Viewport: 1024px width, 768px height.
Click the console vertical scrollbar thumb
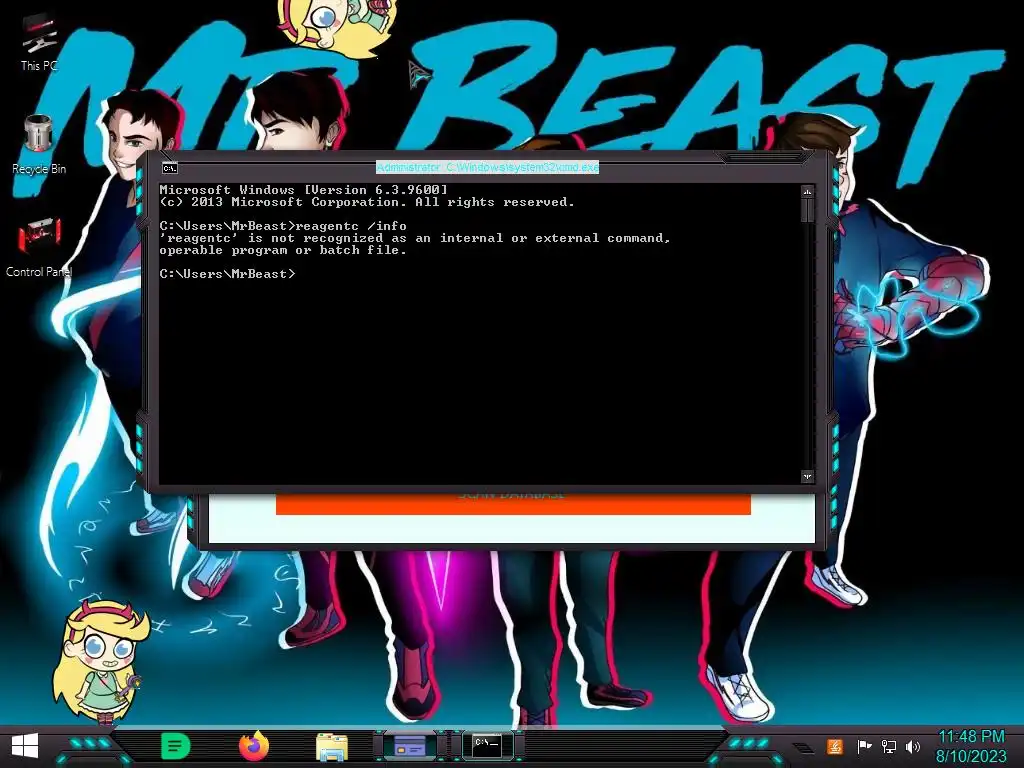(807, 210)
